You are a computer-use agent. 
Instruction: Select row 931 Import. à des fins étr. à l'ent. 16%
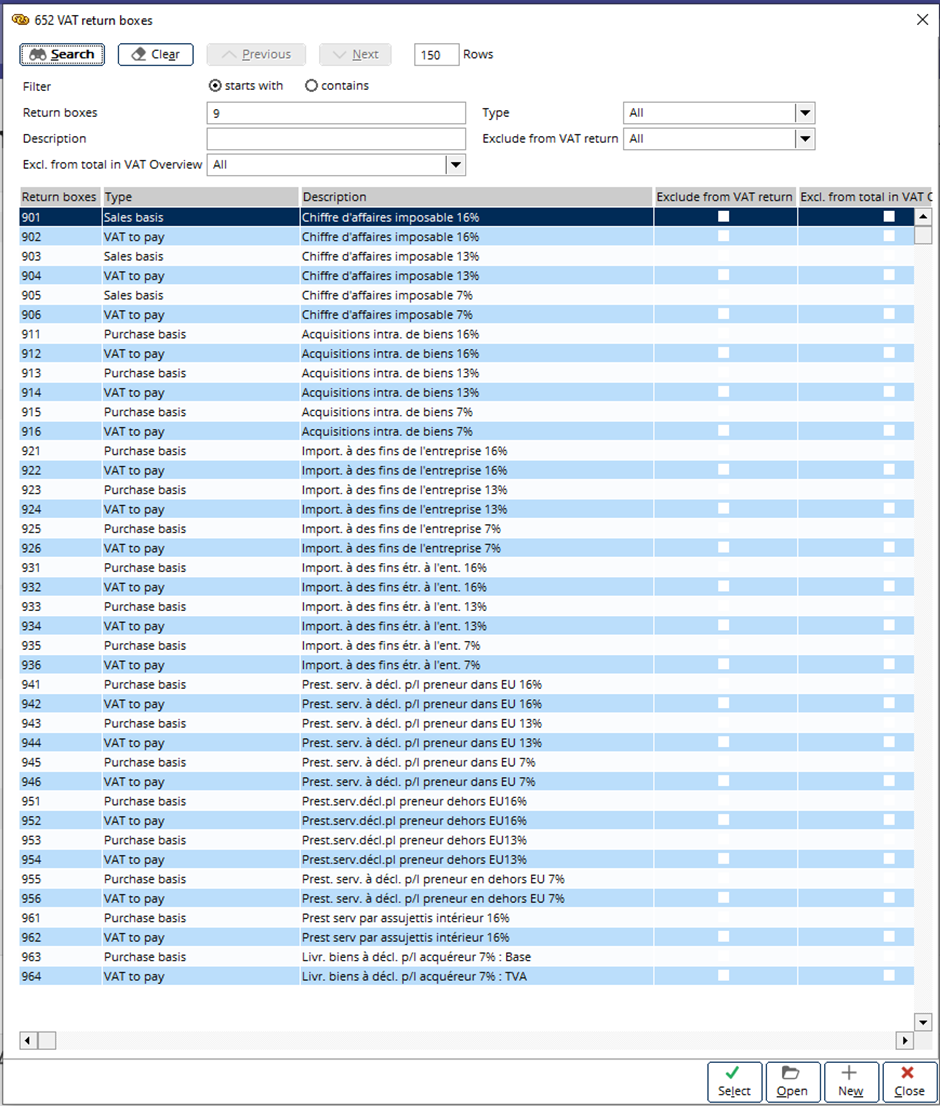pos(467,568)
